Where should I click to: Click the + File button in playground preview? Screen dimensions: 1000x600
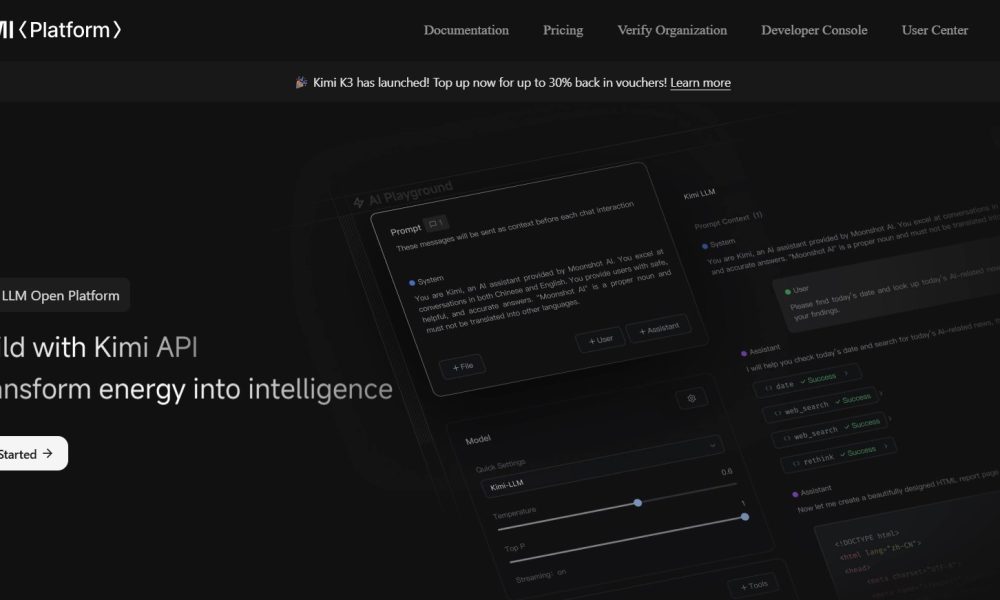coord(462,366)
